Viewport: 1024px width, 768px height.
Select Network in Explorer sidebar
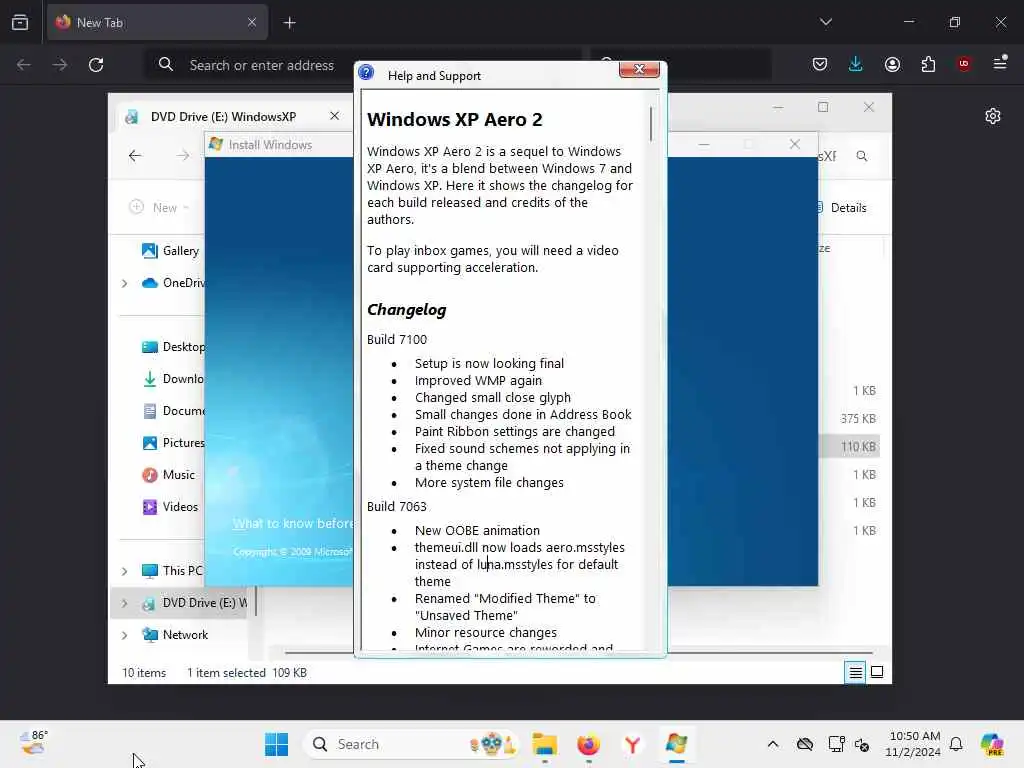click(x=175, y=635)
